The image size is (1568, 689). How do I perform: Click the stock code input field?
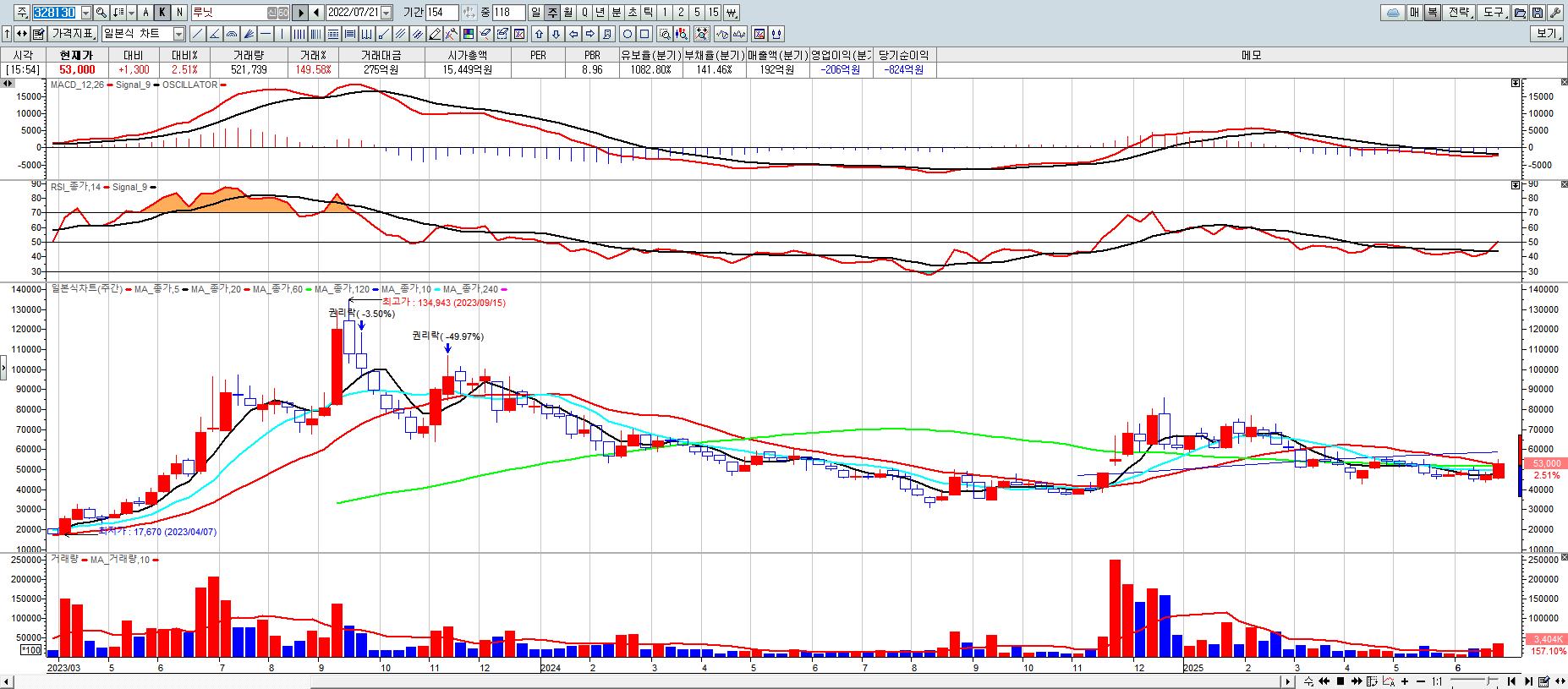[x=56, y=13]
